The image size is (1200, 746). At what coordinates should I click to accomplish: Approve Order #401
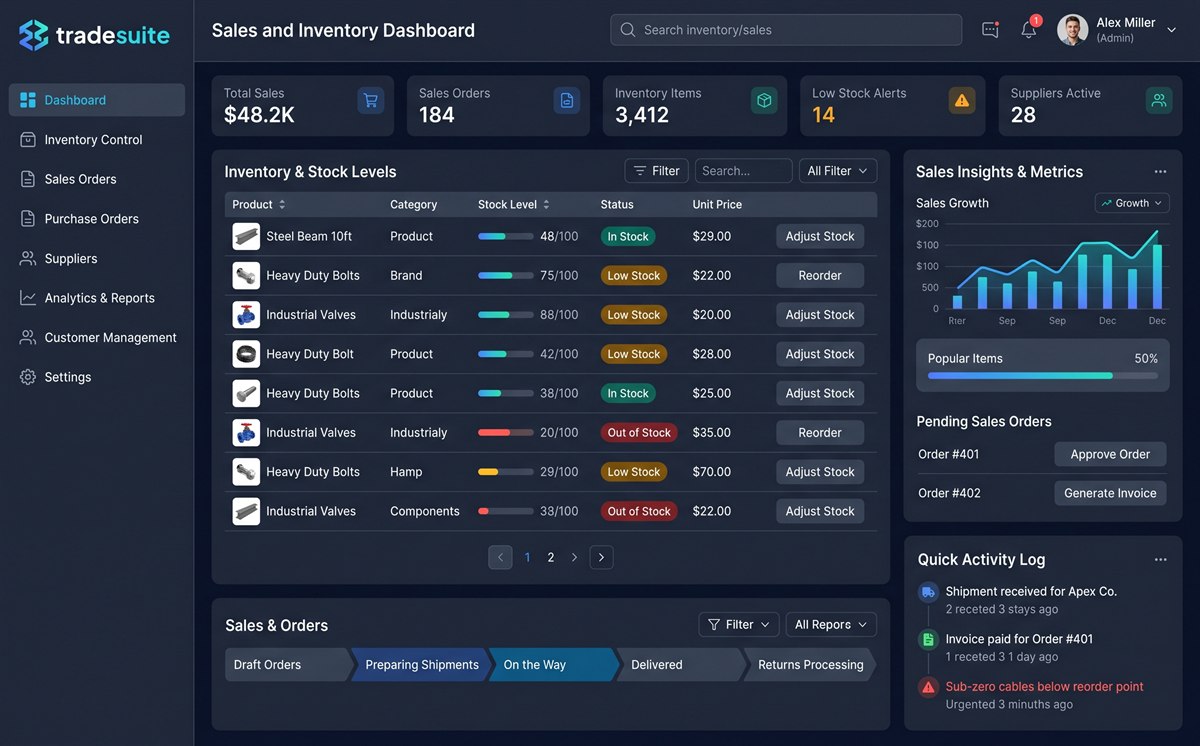1110,454
